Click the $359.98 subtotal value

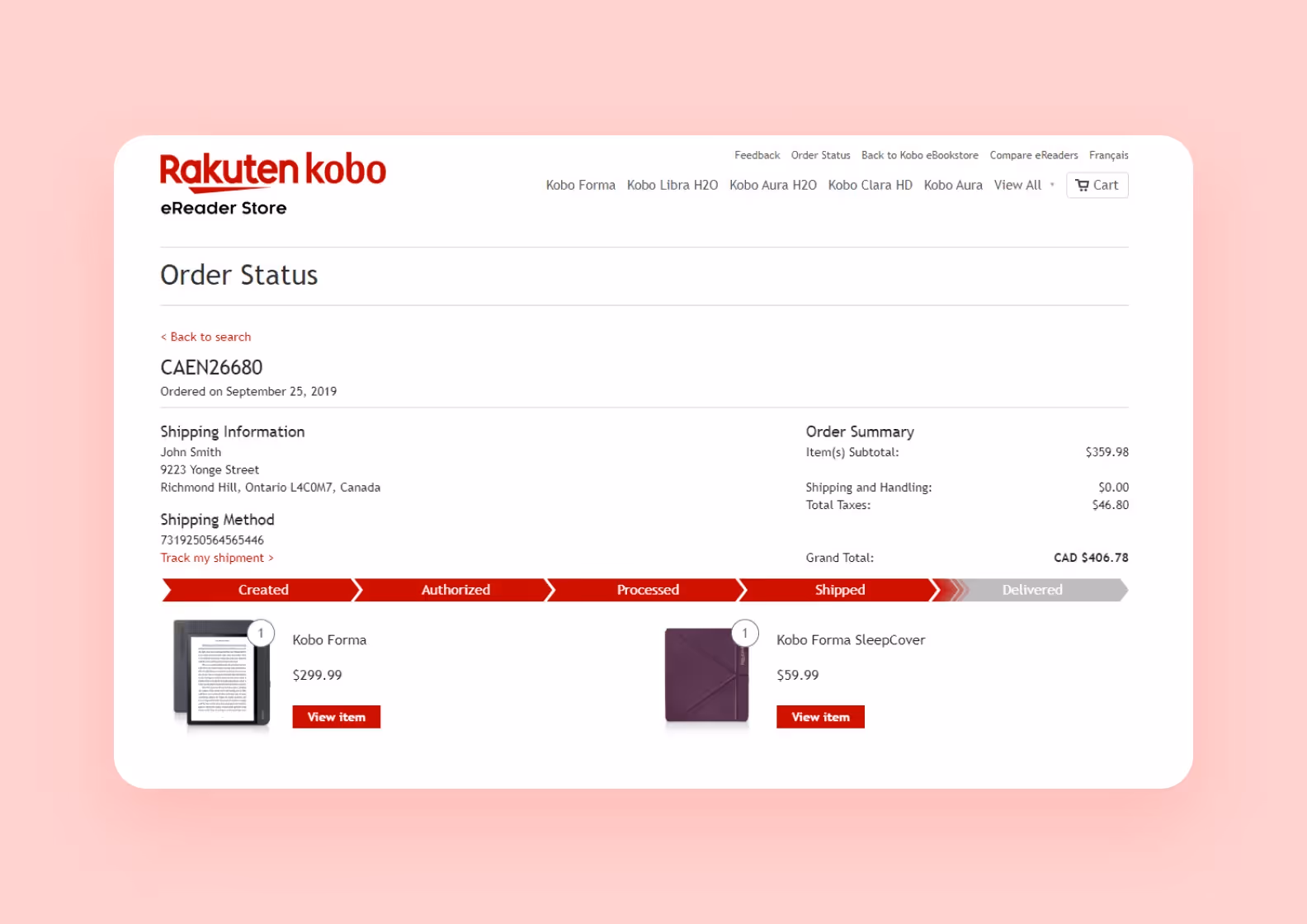pos(1106,452)
